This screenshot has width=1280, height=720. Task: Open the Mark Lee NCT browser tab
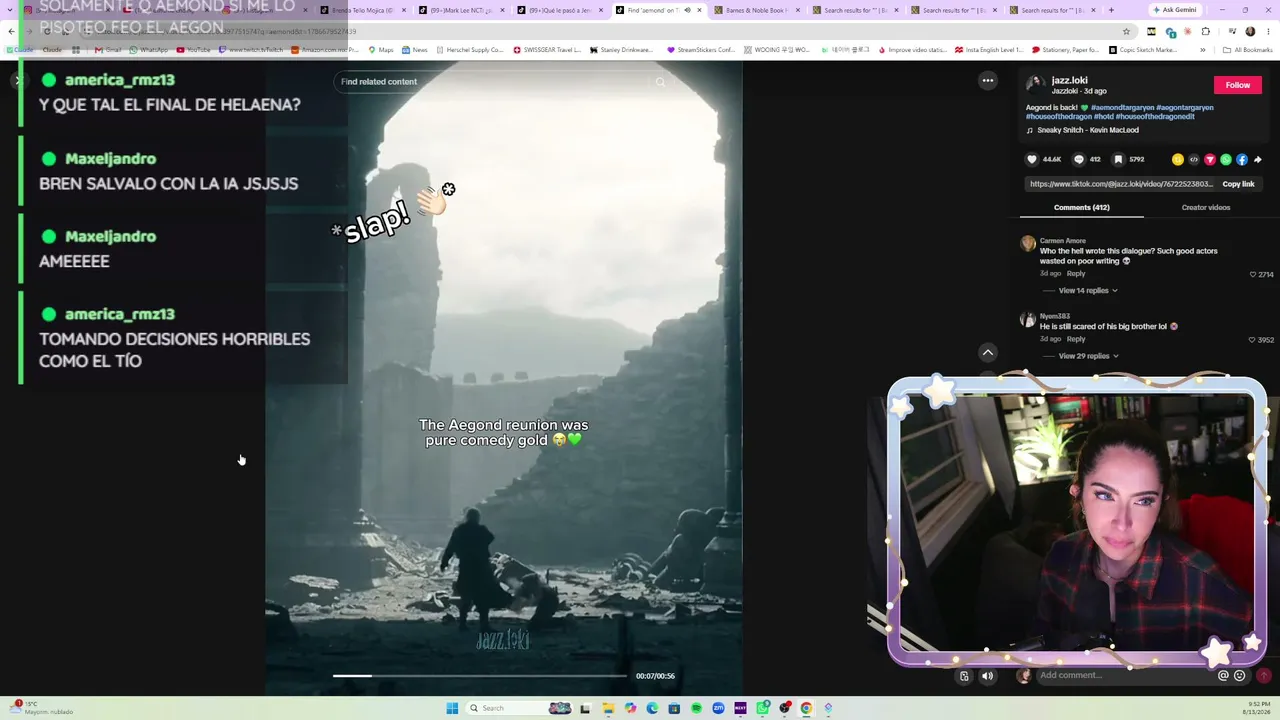[x=459, y=10]
